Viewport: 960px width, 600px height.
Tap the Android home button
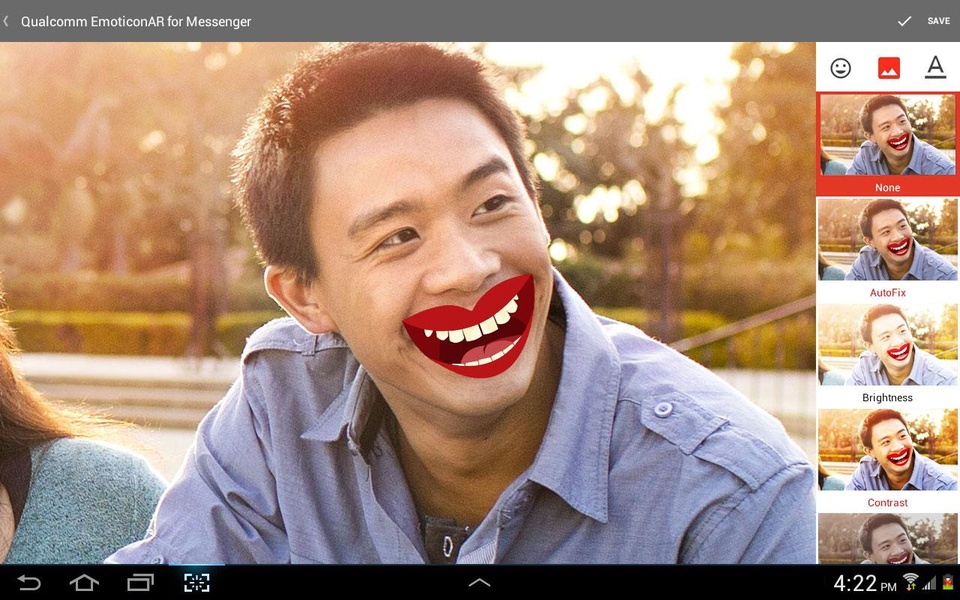84,582
